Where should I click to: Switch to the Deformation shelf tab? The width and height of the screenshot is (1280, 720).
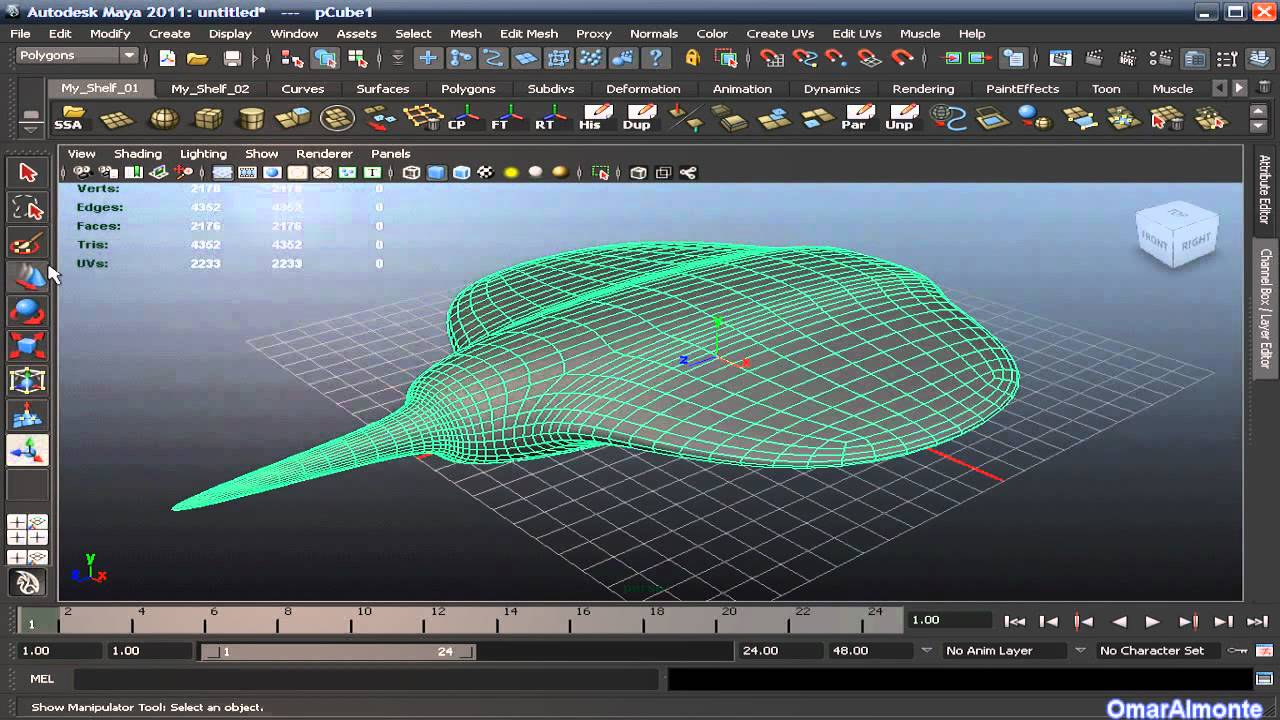pyautogui.click(x=643, y=88)
